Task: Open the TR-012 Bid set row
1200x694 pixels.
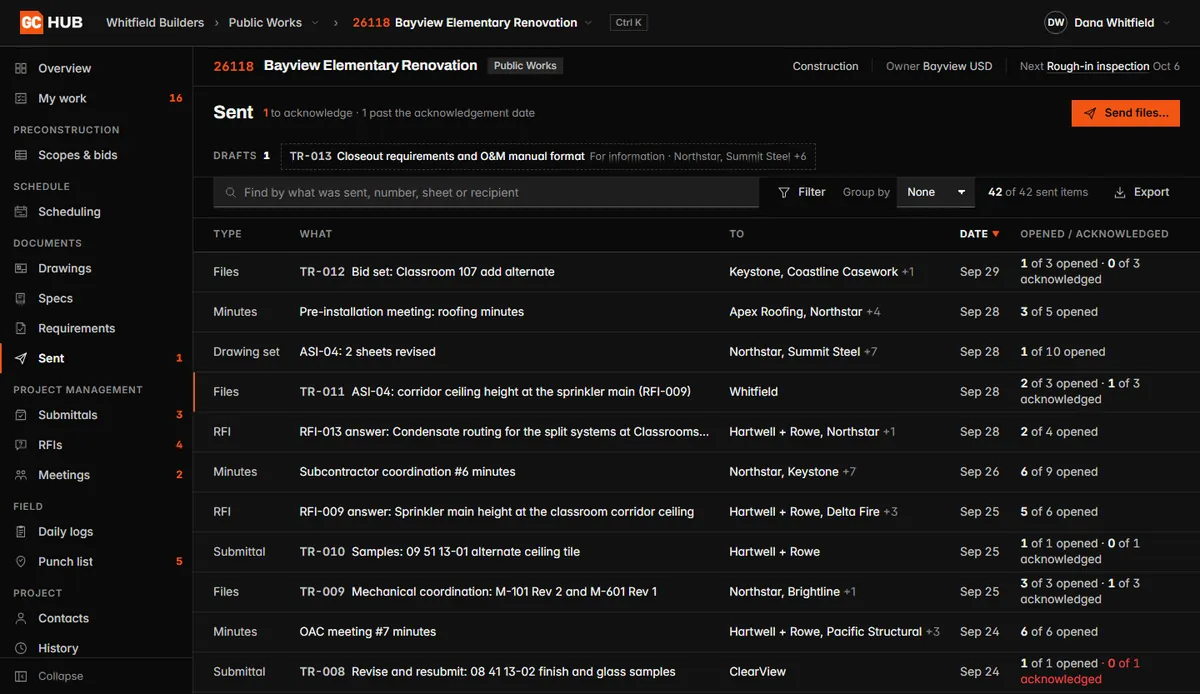Action: point(696,272)
